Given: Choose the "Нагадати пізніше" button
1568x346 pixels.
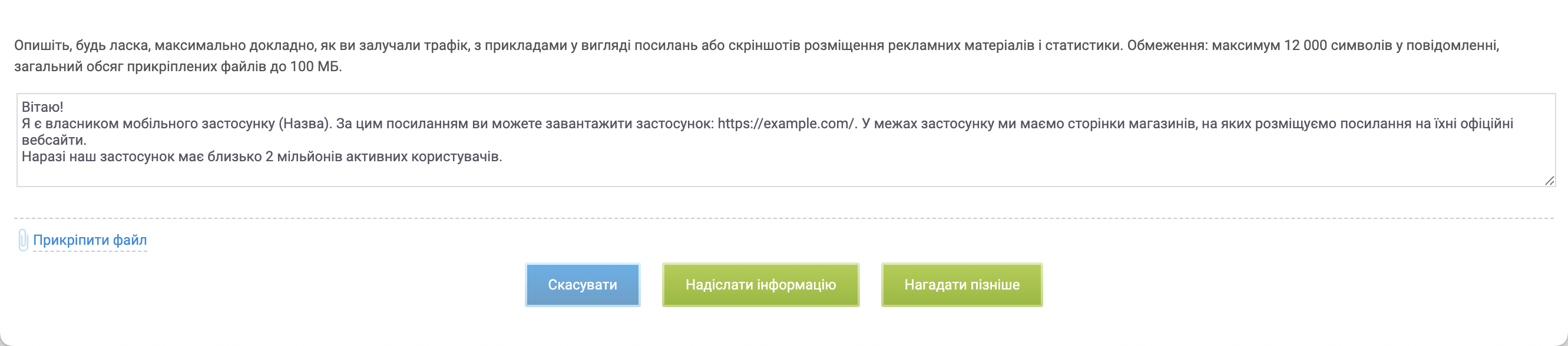Looking at the screenshot, I should [x=961, y=285].
